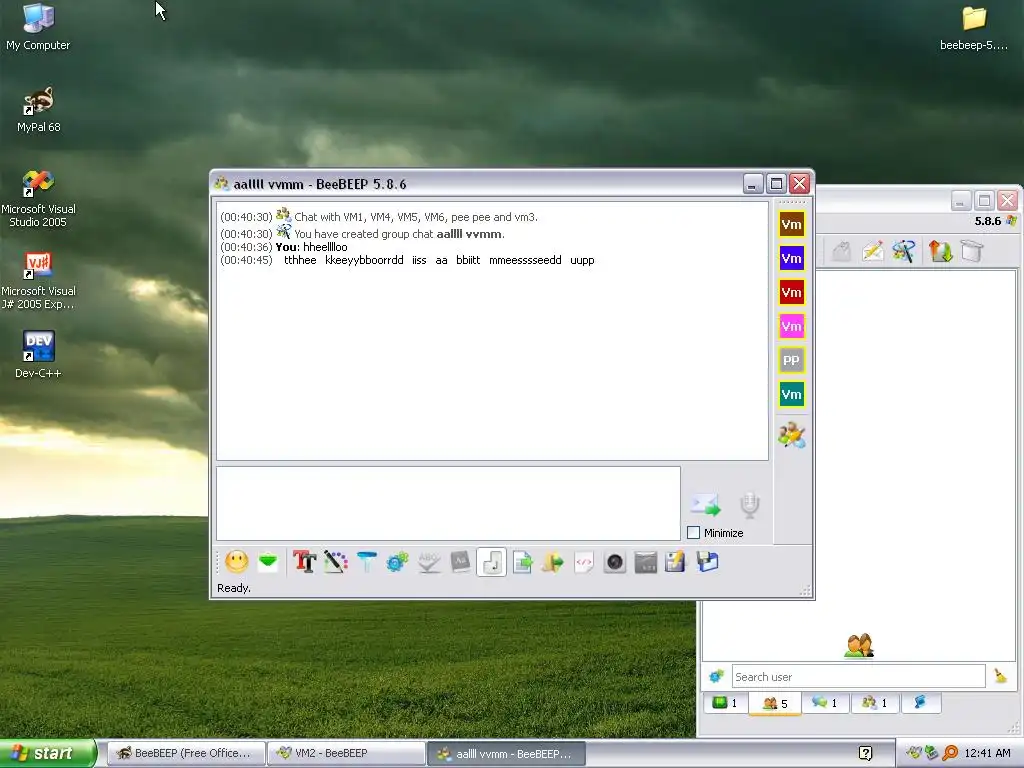This screenshot has height=768, width=1024.
Task: Edit group members icon below avatars
Action: pos(792,436)
